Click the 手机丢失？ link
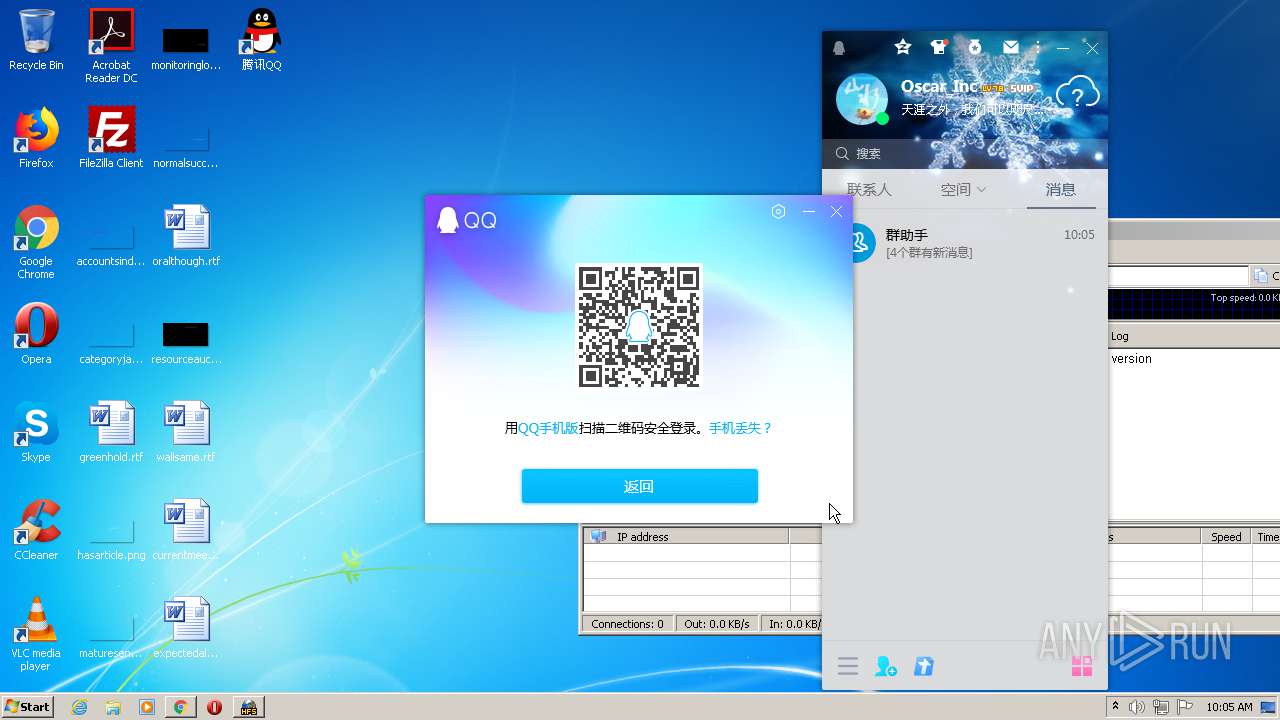 pos(741,428)
